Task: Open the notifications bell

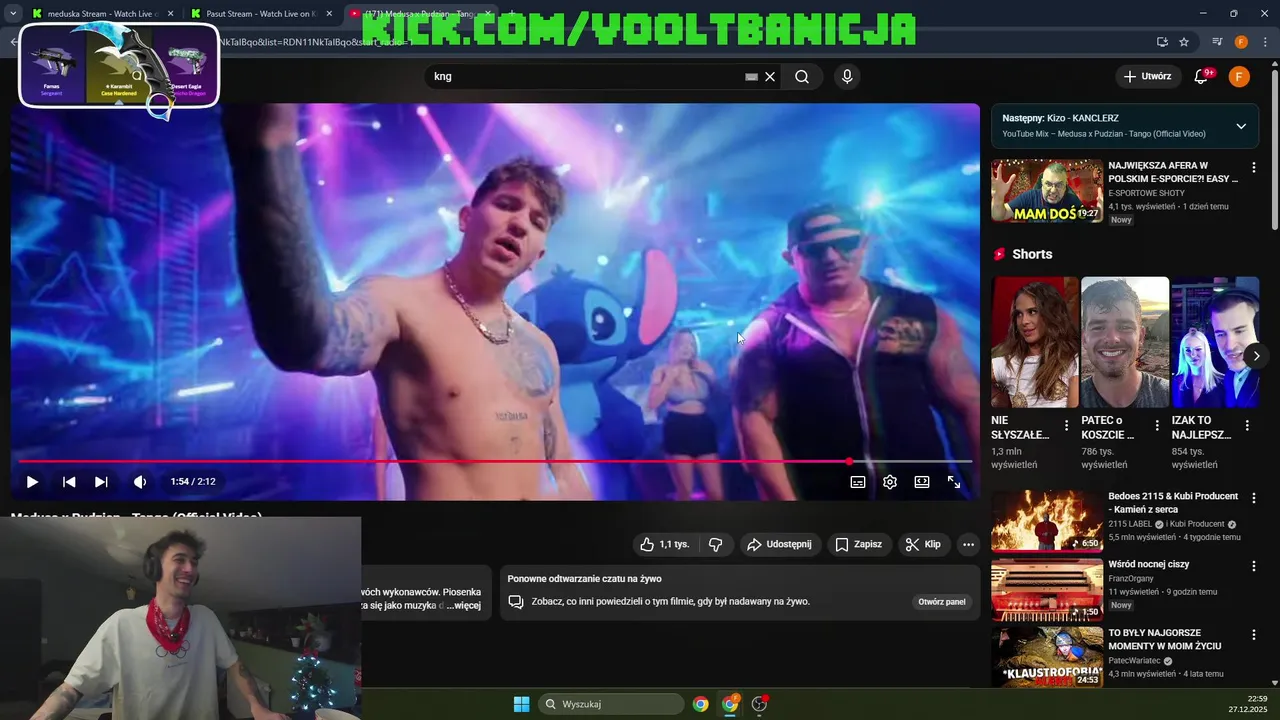Action: click(x=1202, y=76)
